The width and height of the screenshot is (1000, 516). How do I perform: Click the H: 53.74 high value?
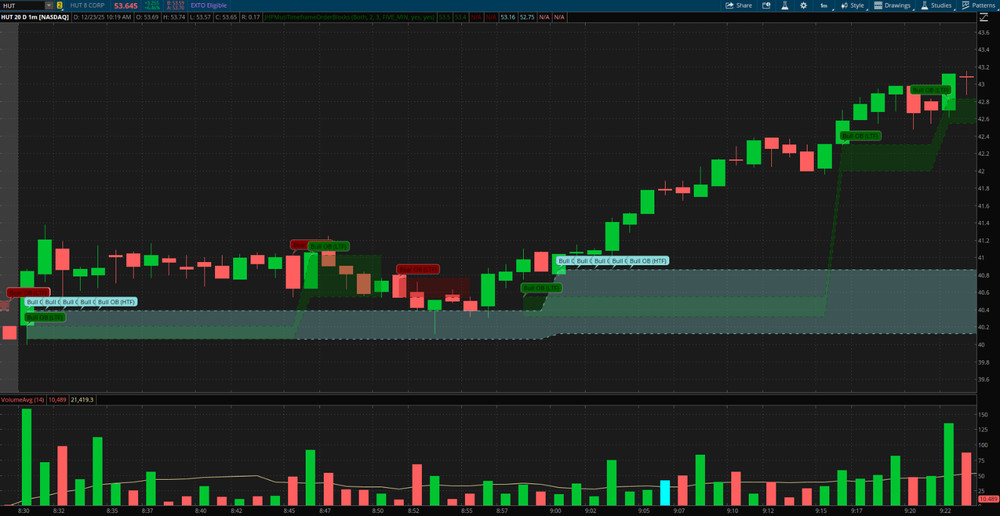[x=175, y=17]
